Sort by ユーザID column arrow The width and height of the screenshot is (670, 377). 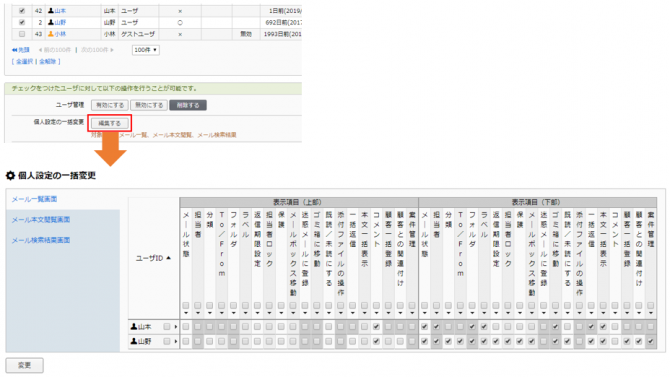point(168,258)
